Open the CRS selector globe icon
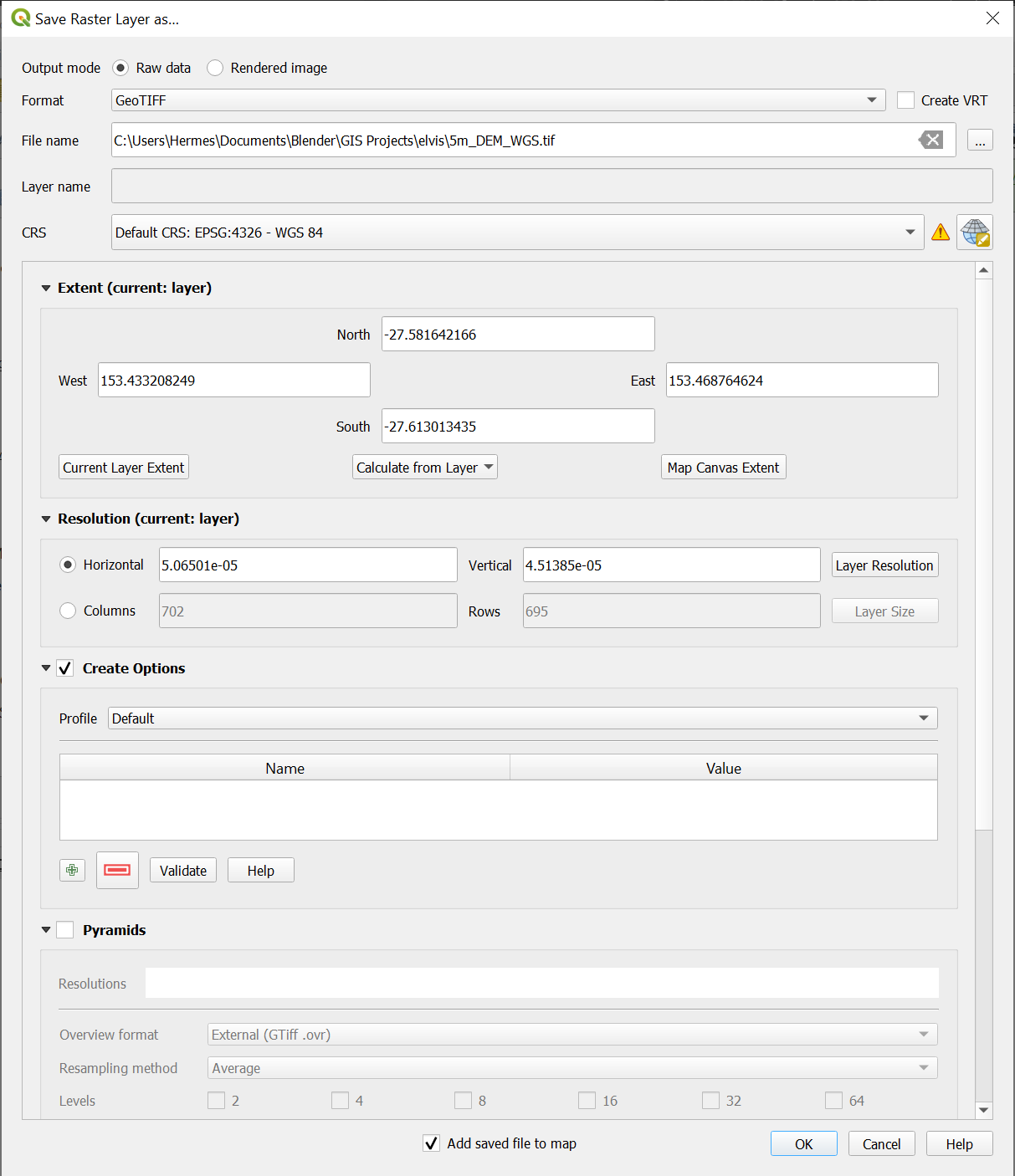1015x1176 pixels. point(974,232)
